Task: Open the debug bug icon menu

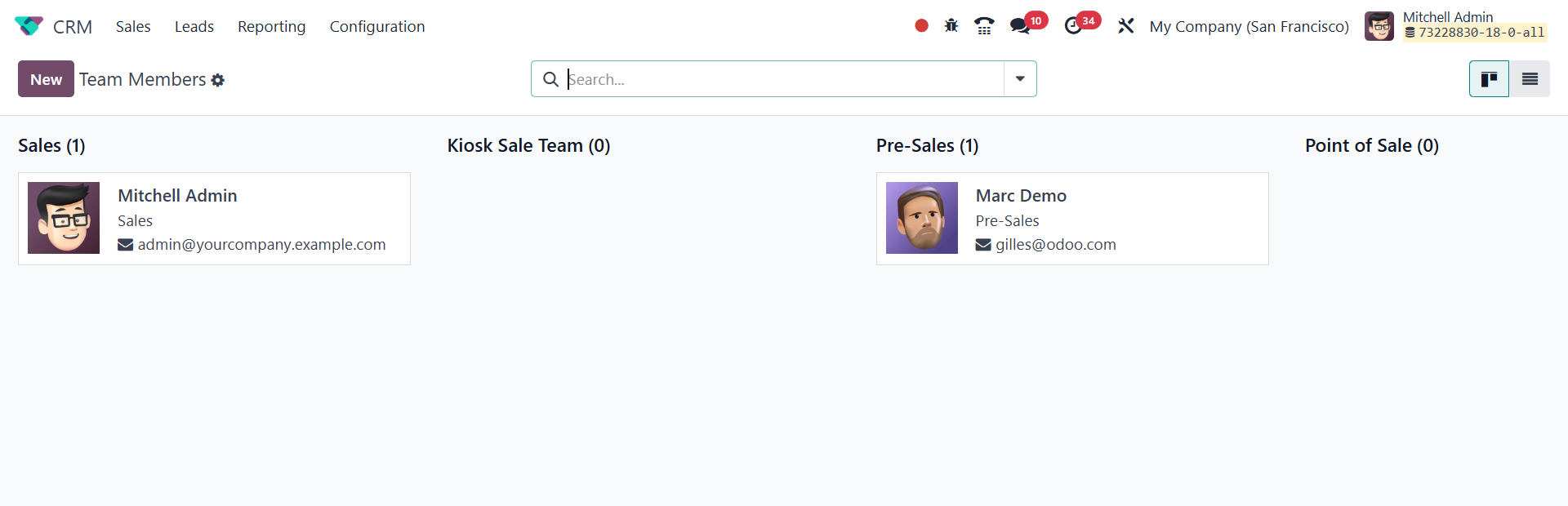Action: click(x=951, y=26)
